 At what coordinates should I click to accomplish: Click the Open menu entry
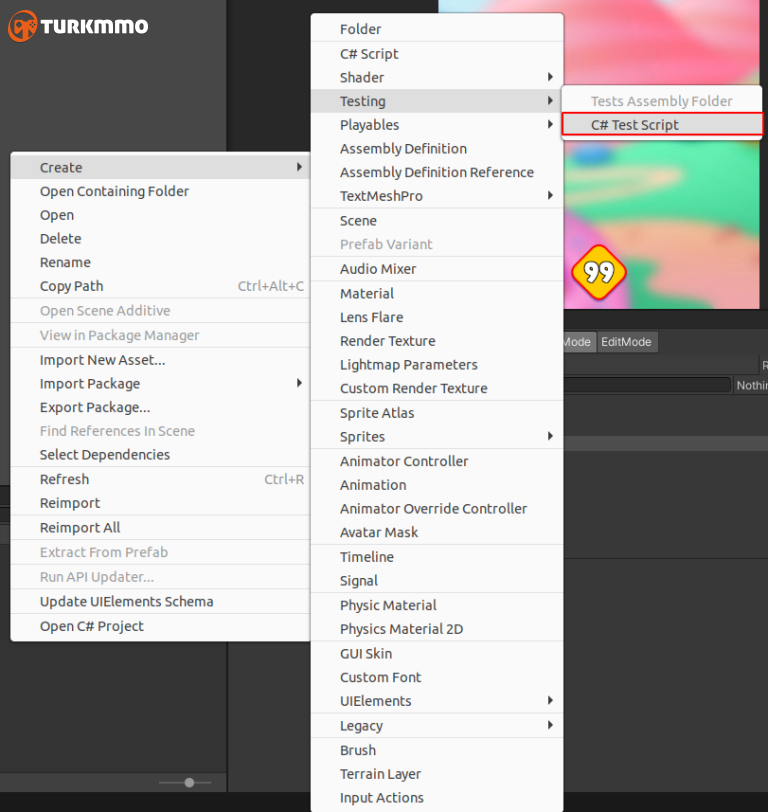[x=160, y=215]
